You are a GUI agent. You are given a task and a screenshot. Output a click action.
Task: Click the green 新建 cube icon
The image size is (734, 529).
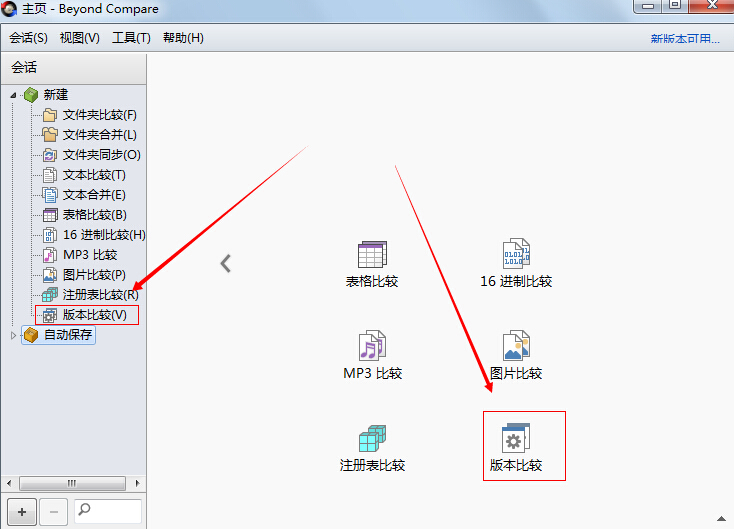(31, 95)
